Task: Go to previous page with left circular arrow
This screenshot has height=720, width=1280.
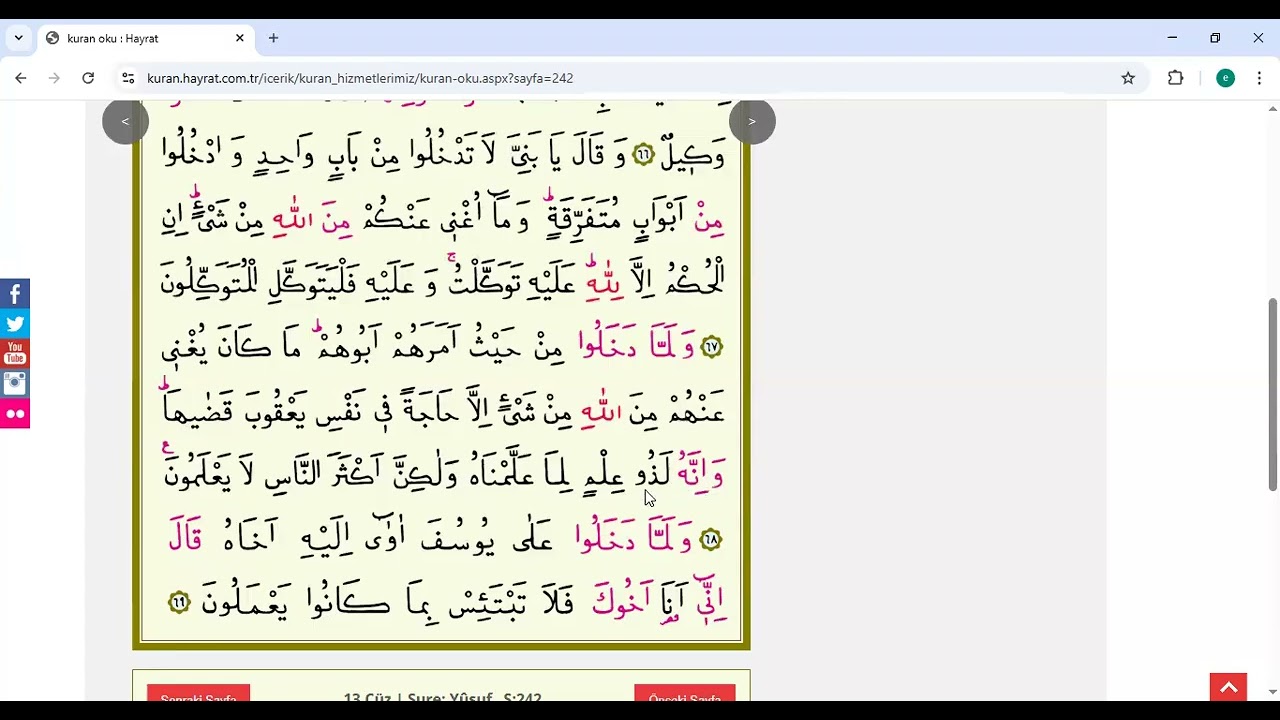Action: click(125, 121)
